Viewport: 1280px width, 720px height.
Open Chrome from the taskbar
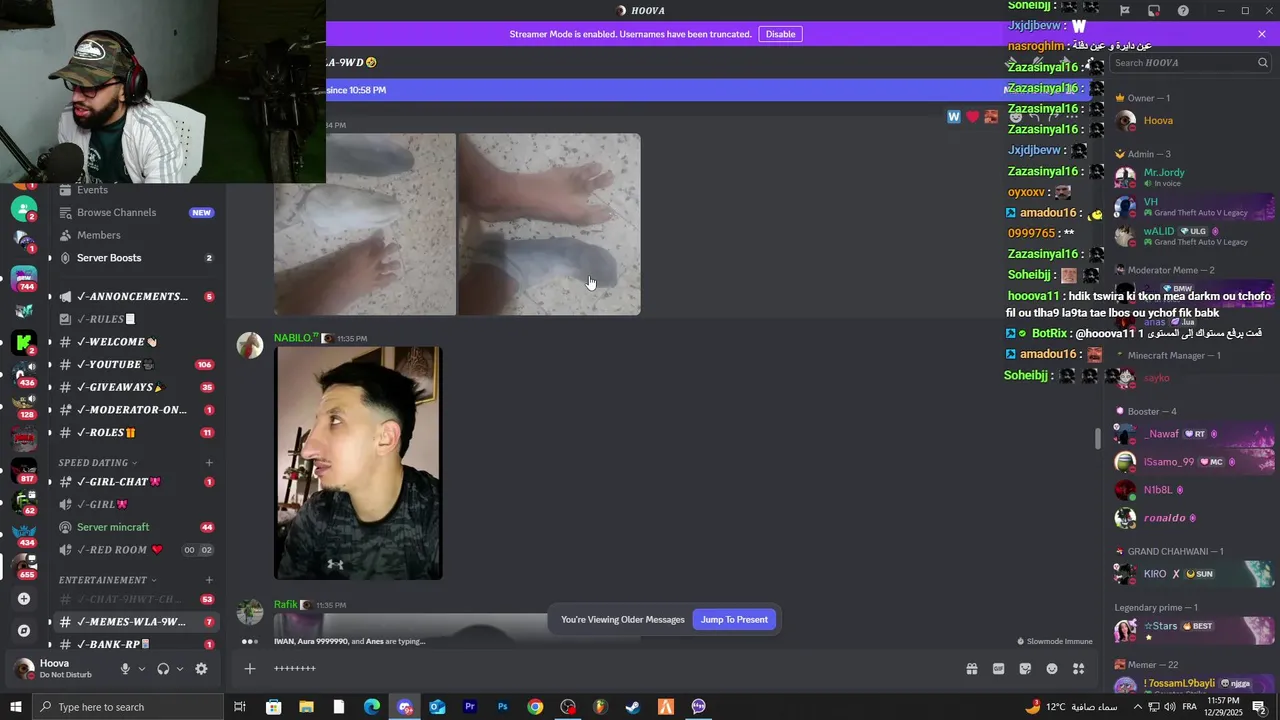[x=536, y=707]
